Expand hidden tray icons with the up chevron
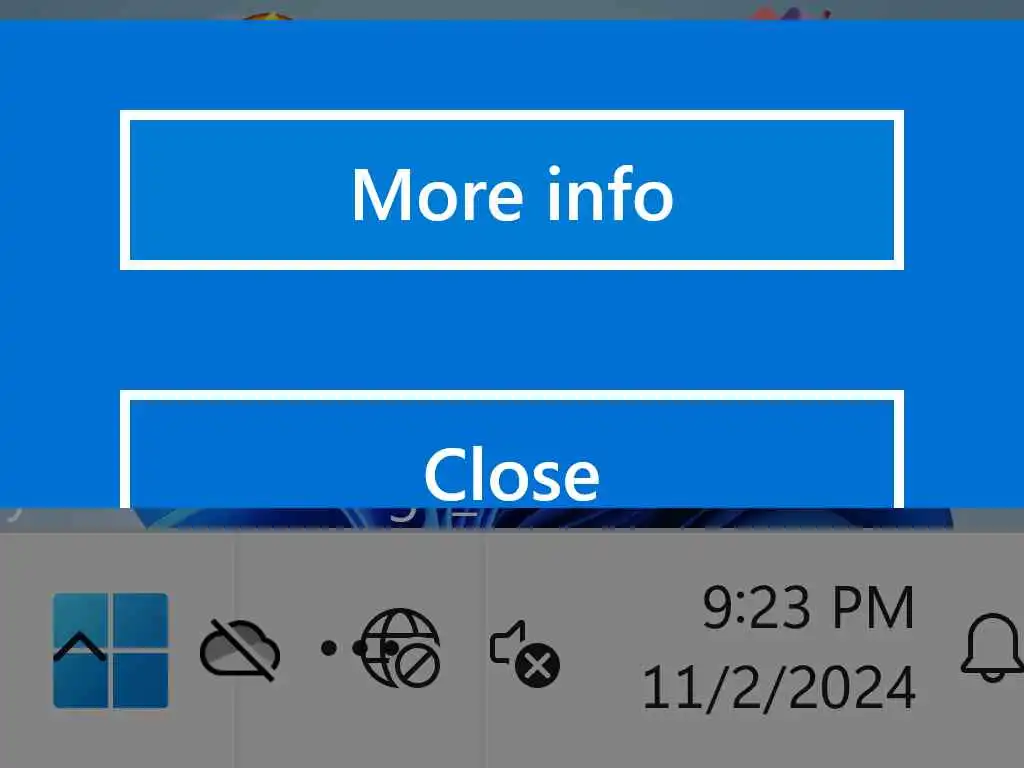The width and height of the screenshot is (1024, 768). click(80, 647)
